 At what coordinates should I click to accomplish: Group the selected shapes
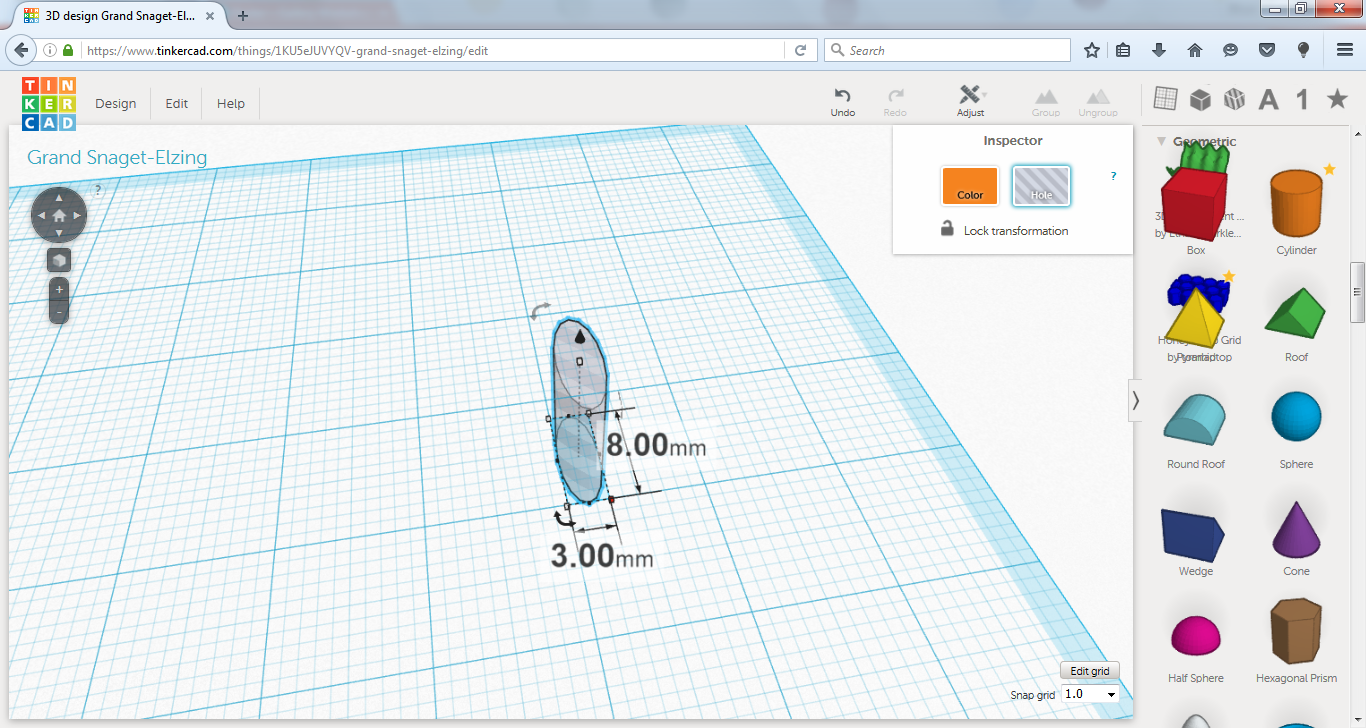pos(1046,102)
